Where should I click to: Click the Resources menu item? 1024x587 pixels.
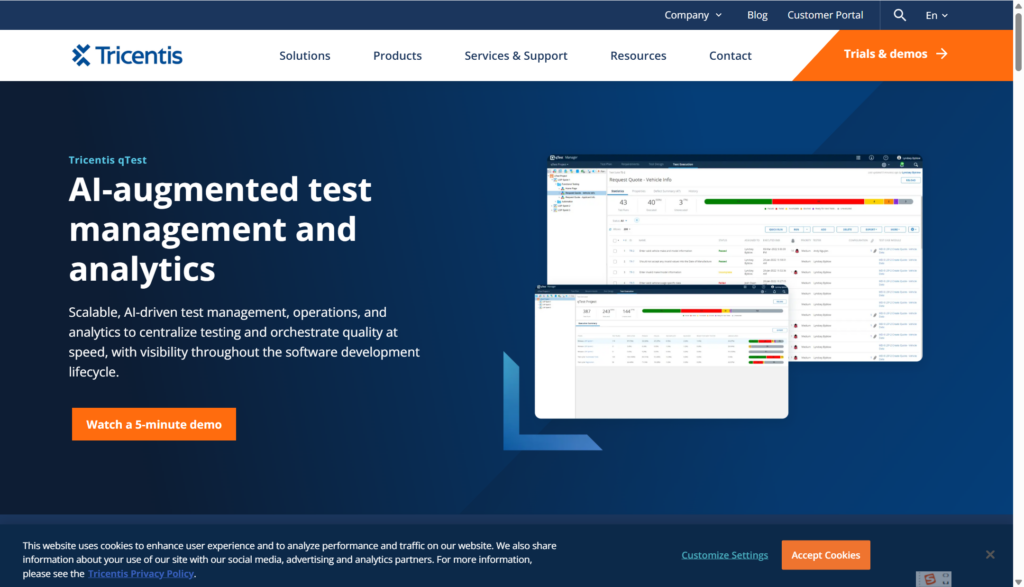(x=638, y=56)
